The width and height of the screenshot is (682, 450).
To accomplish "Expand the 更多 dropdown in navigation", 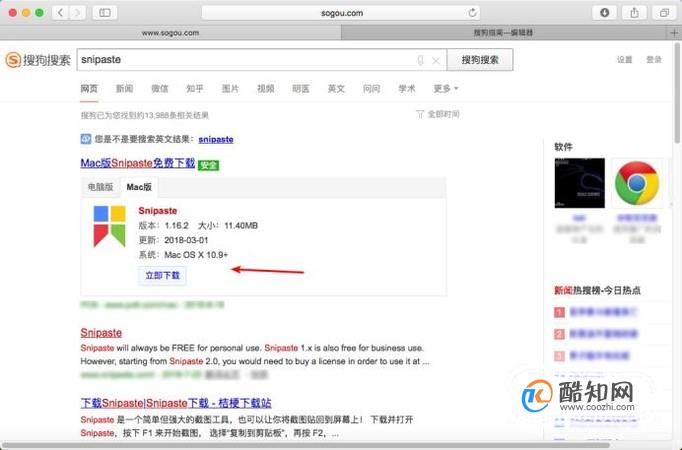I will tap(446, 89).
